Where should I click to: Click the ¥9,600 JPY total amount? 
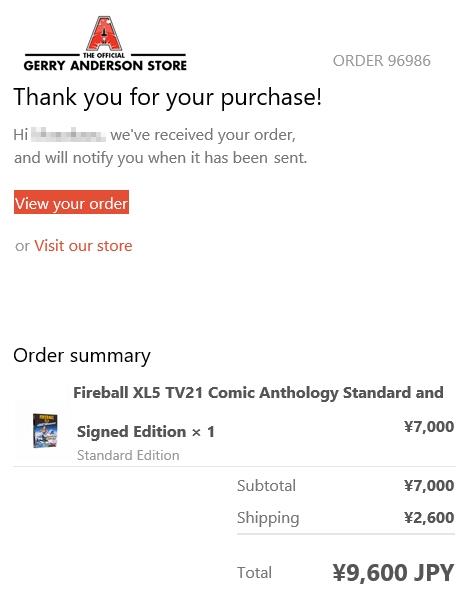[393, 572]
